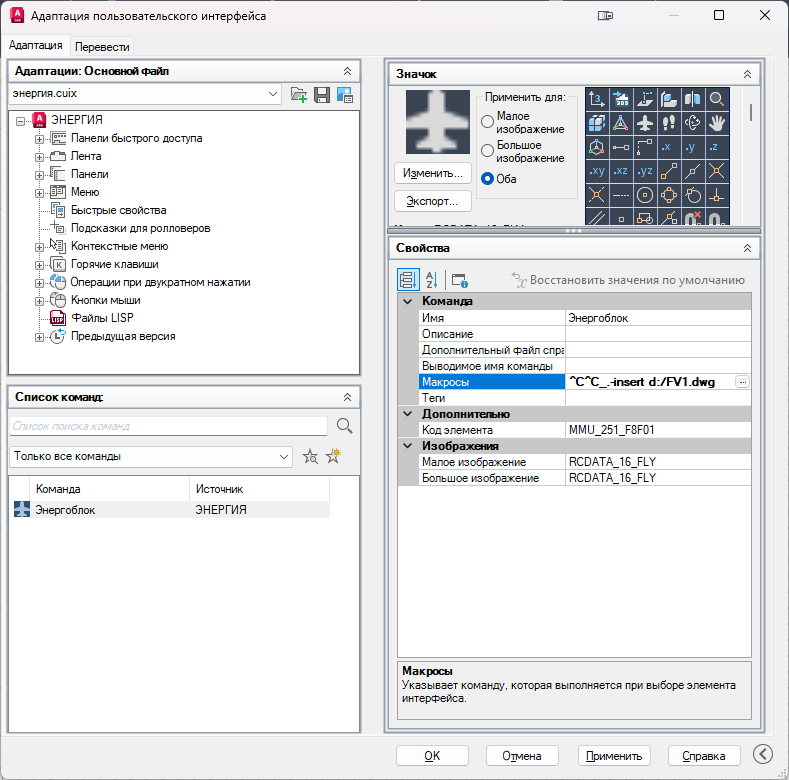Screen dimensions: 789x780
Task: Choose the .y point filter icon
Action: (693, 147)
